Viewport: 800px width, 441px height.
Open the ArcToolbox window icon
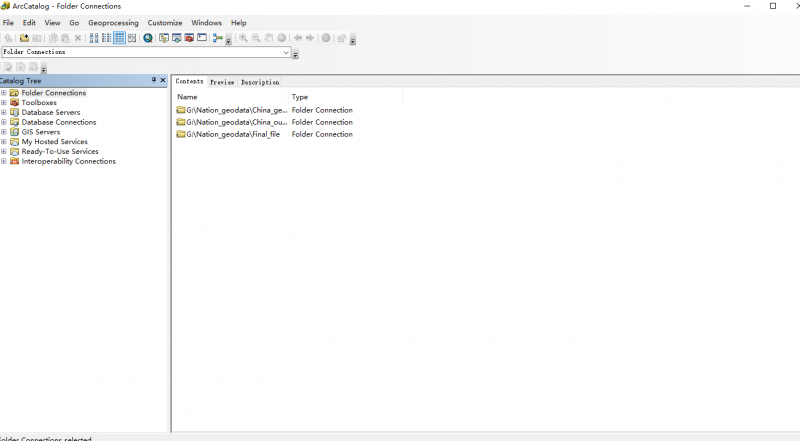point(189,38)
